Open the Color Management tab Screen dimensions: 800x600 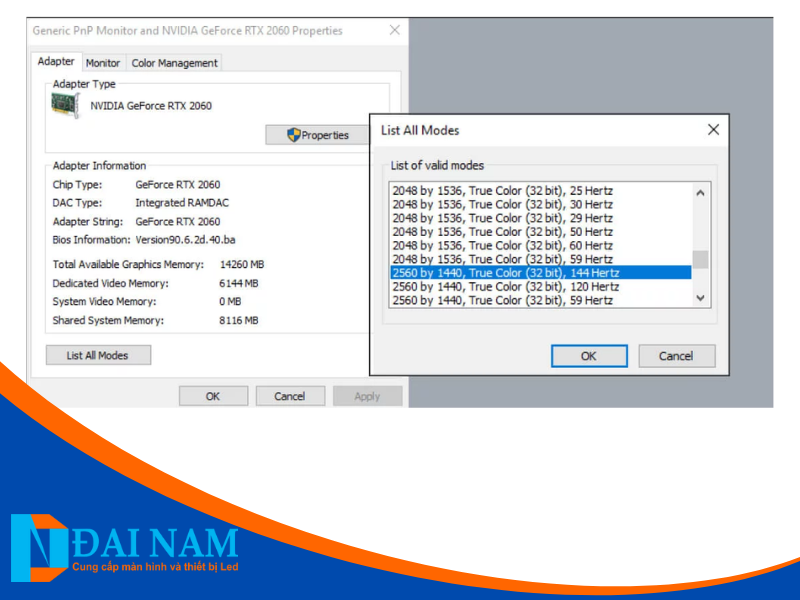(x=174, y=63)
